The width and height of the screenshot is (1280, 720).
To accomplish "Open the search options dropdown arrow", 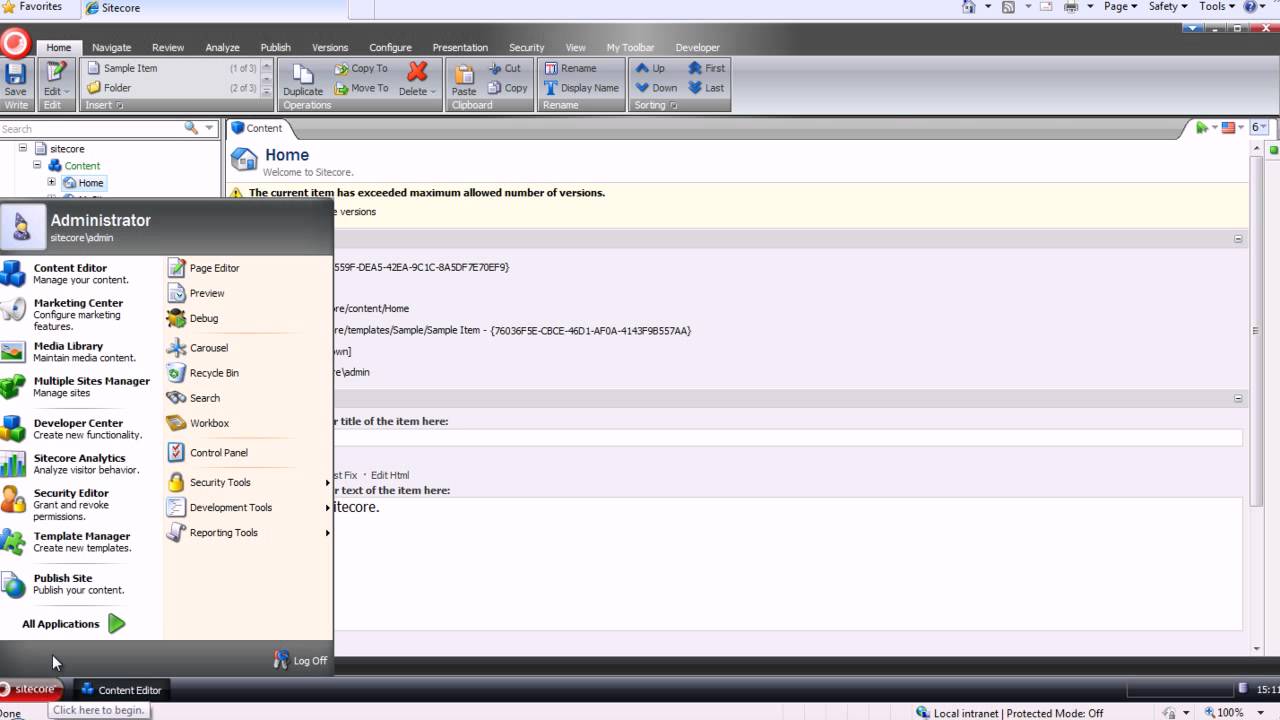I will click(209, 128).
